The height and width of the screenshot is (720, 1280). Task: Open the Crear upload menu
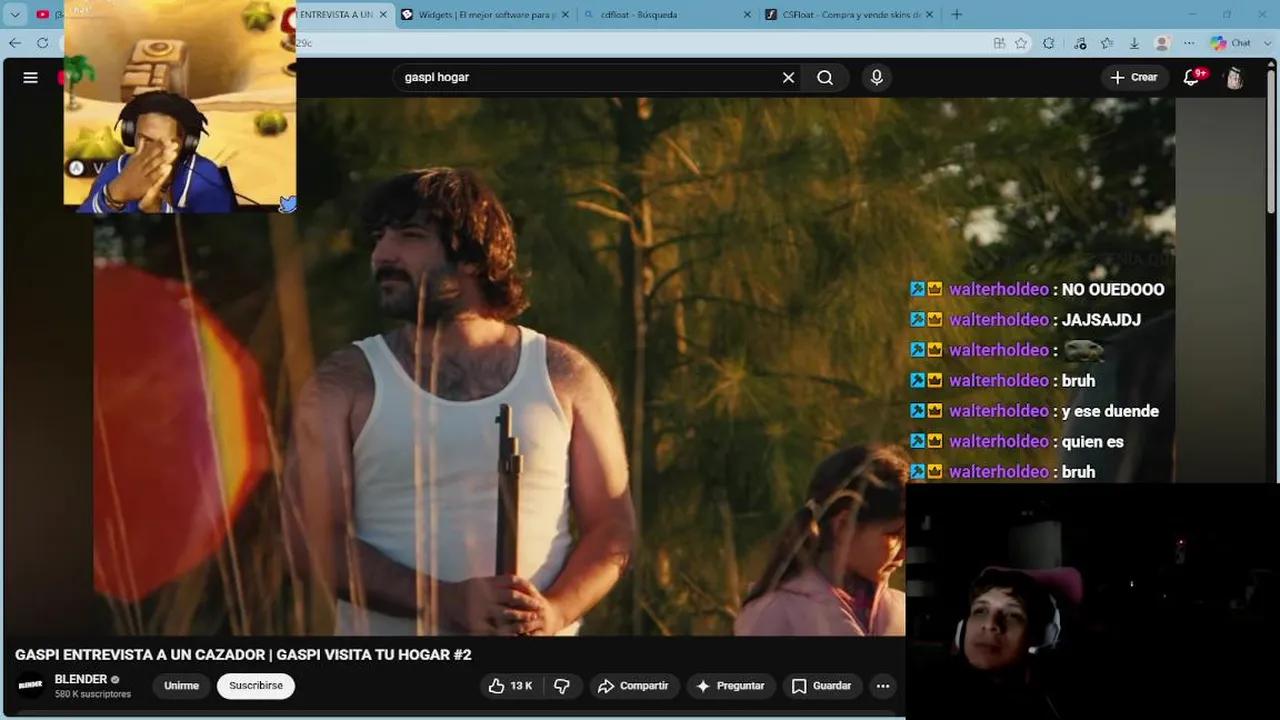click(1134, 77)
